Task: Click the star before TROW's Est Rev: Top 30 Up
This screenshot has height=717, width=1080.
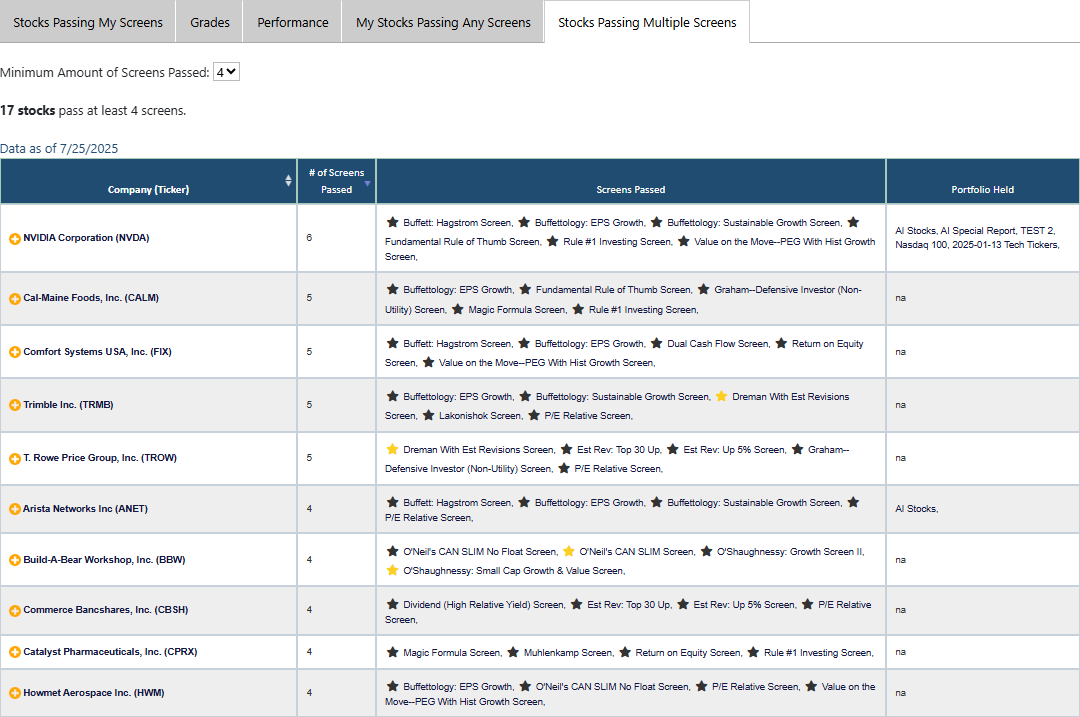Action: point(566,449)
